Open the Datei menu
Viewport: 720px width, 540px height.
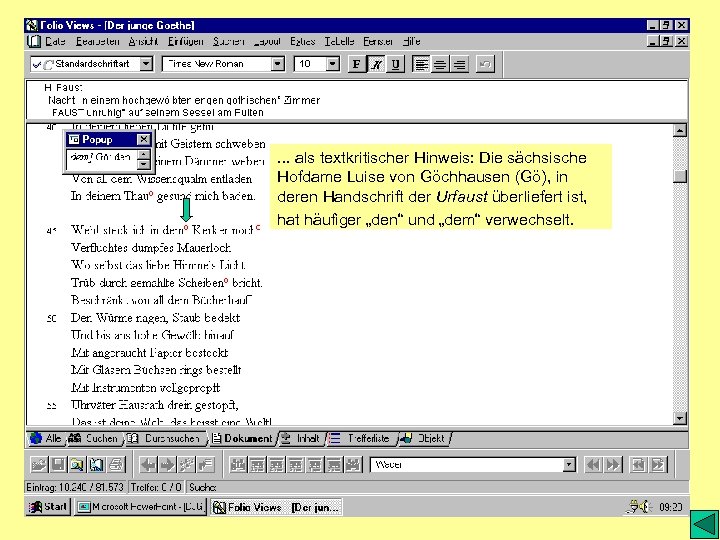(x=55, y=41)
